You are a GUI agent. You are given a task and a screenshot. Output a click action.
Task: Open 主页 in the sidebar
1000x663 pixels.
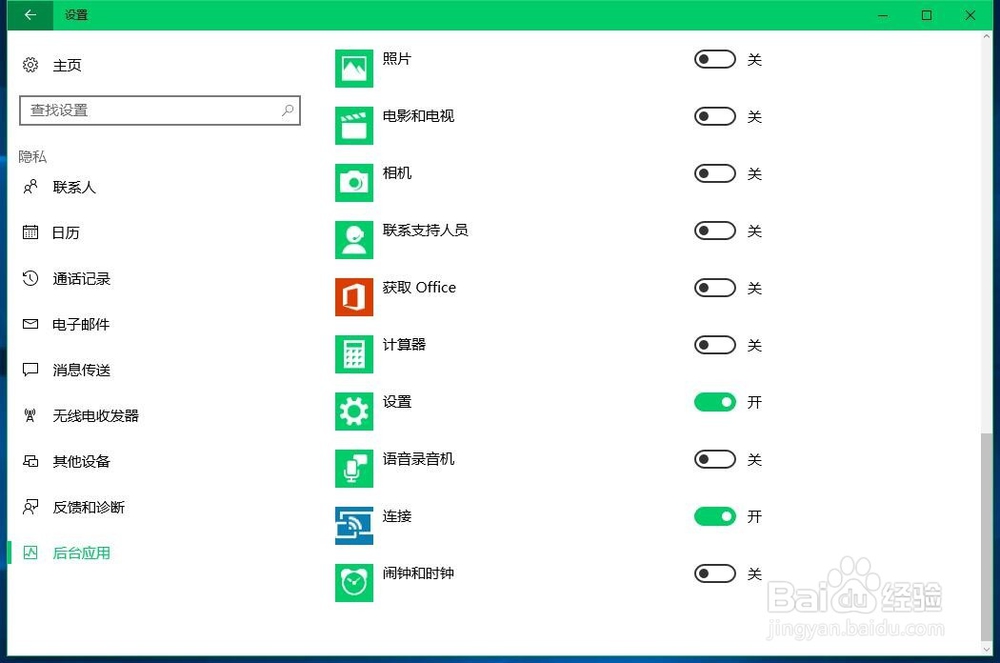click(66, 65)
